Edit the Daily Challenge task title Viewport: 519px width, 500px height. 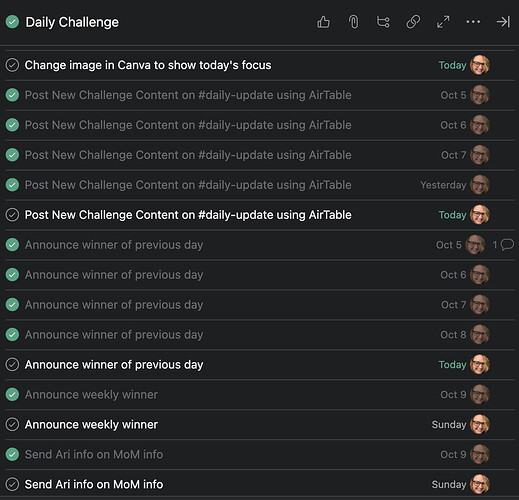coord(72,22)
